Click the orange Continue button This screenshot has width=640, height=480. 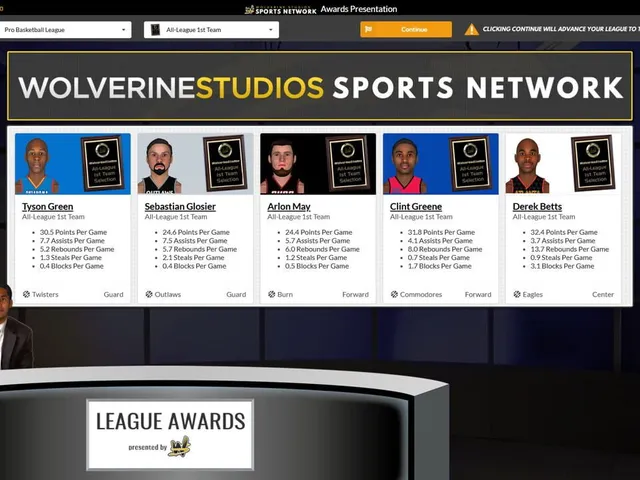406,29
